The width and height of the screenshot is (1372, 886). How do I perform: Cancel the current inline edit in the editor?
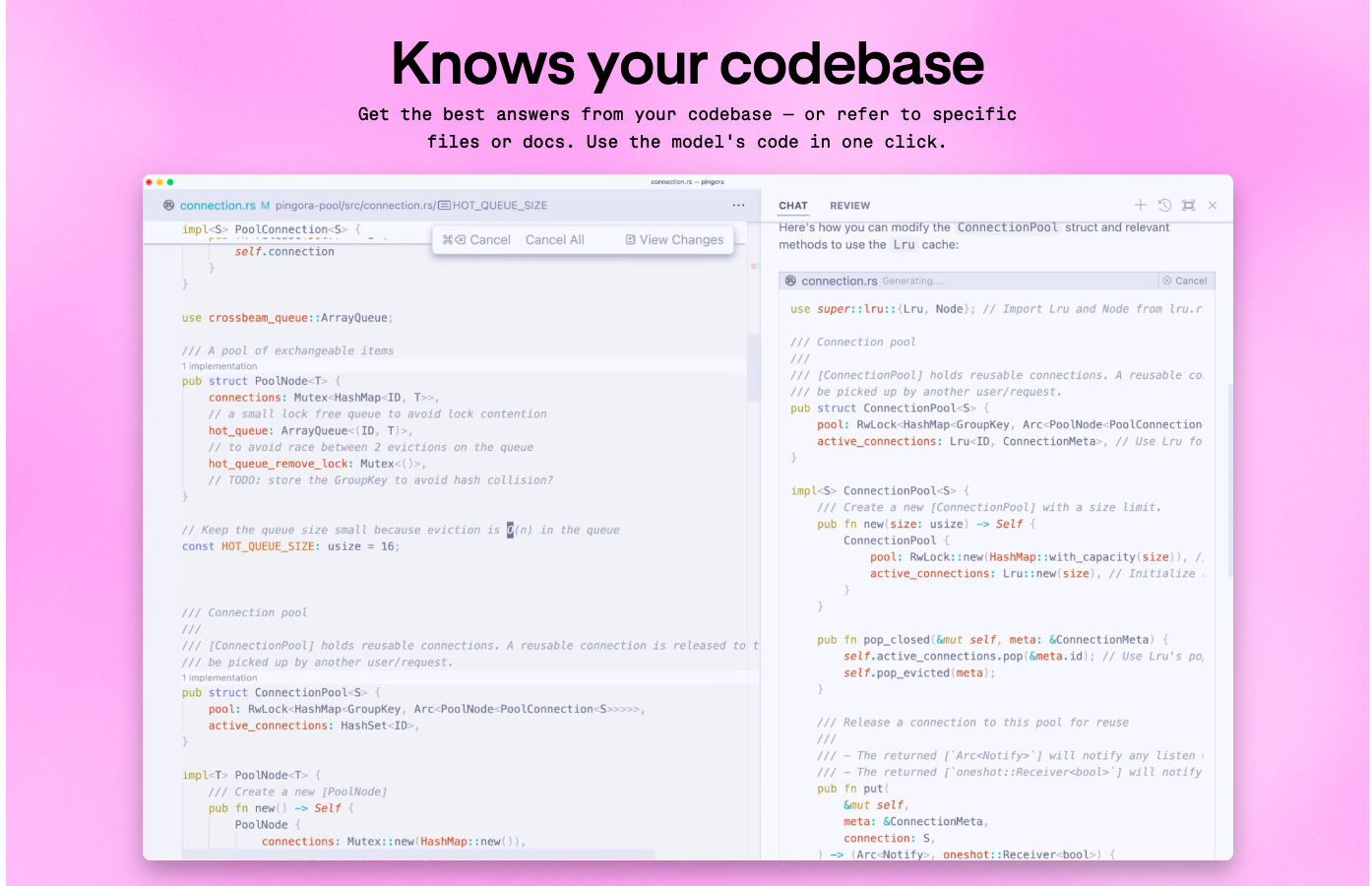tap(476, 239)
